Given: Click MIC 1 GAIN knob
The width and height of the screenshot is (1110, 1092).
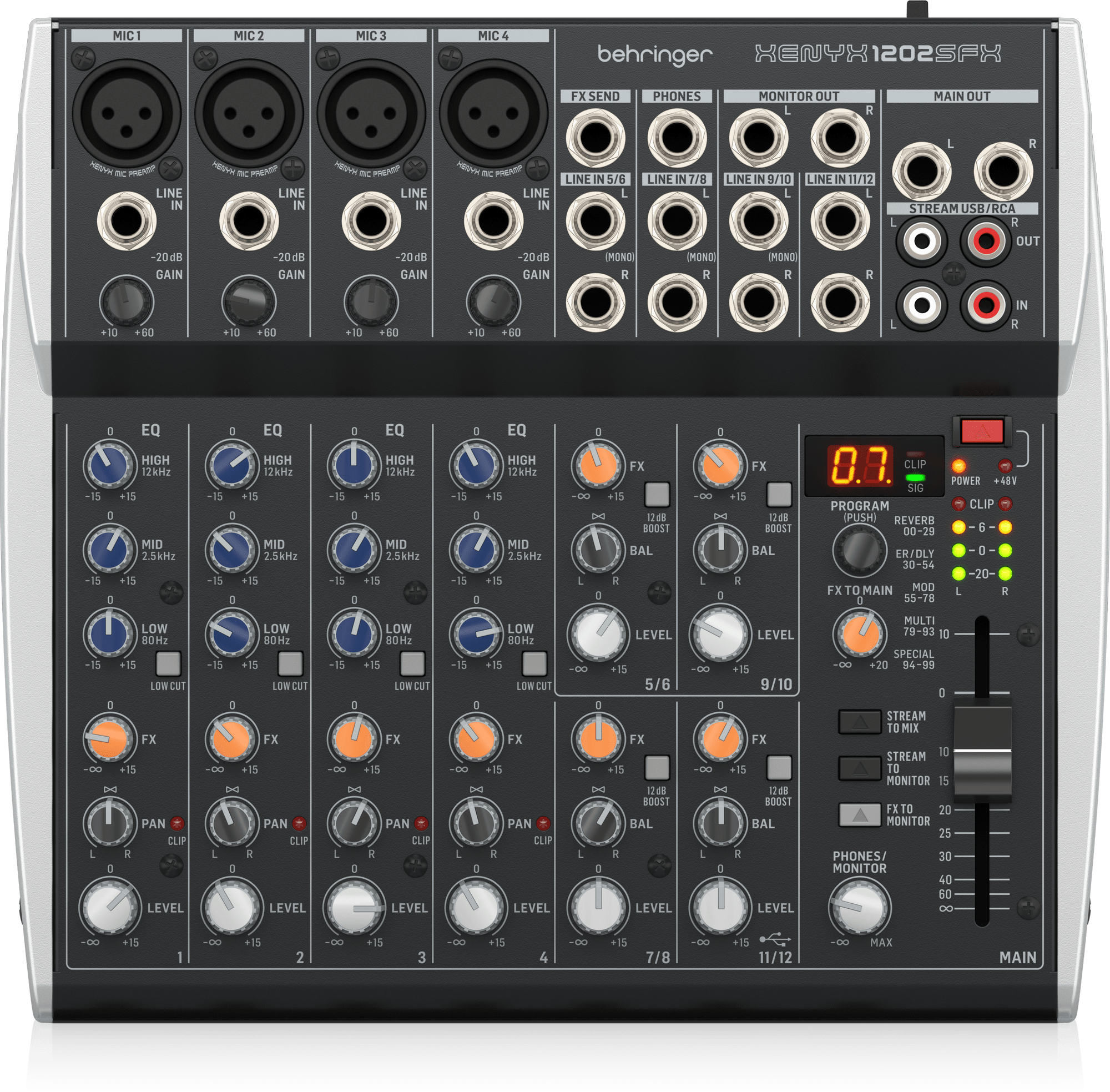Looking at the screenshot, I should click(x=127, y=302).
